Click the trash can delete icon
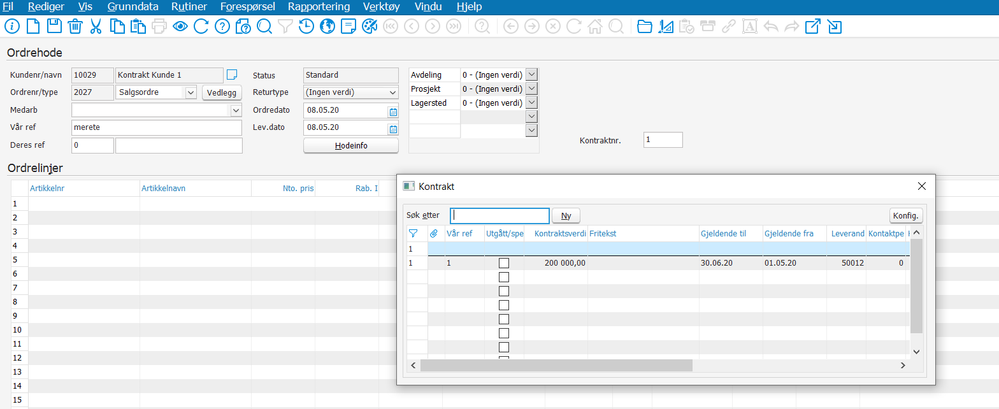Viewport: 999px width, 409px height. click(75, 26)
